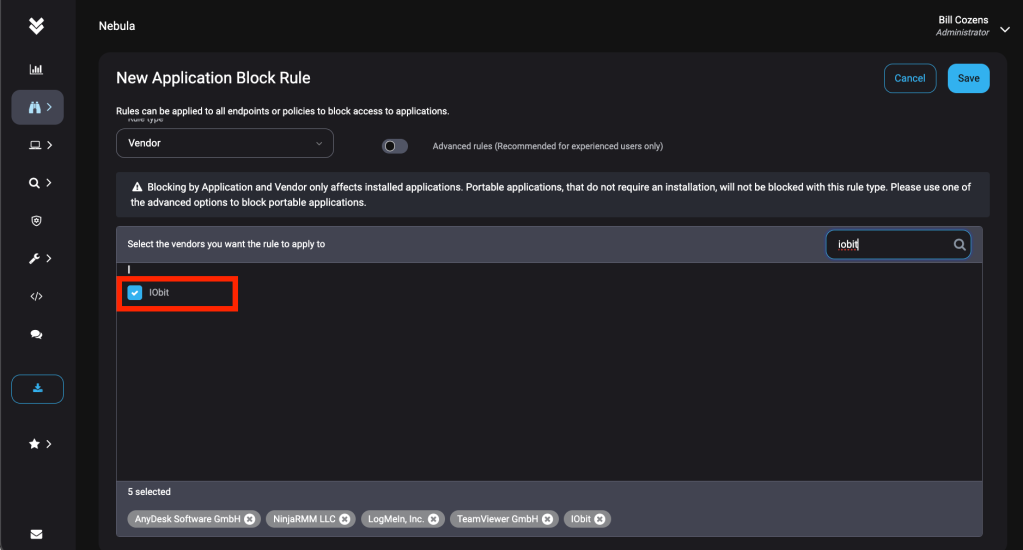Click the Nebula logo icon in the sidebar
The width and height of the screenshot is (1023, 550).
37,26
